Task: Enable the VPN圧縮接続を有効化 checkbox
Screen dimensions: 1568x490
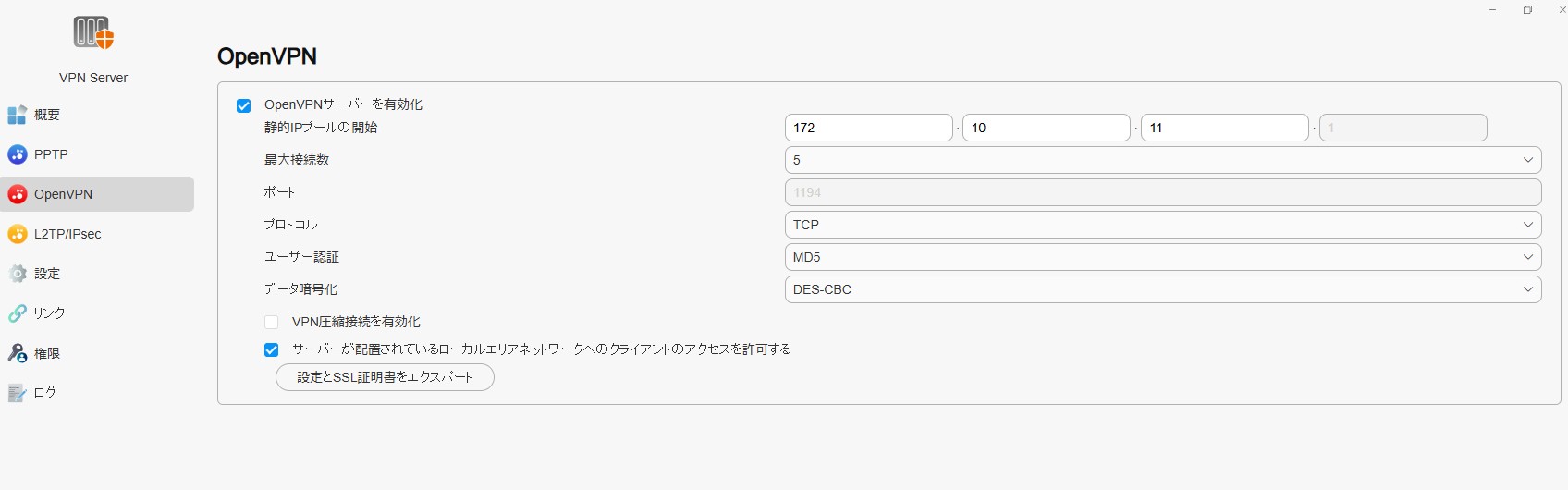Action: [x=272, y=323]
